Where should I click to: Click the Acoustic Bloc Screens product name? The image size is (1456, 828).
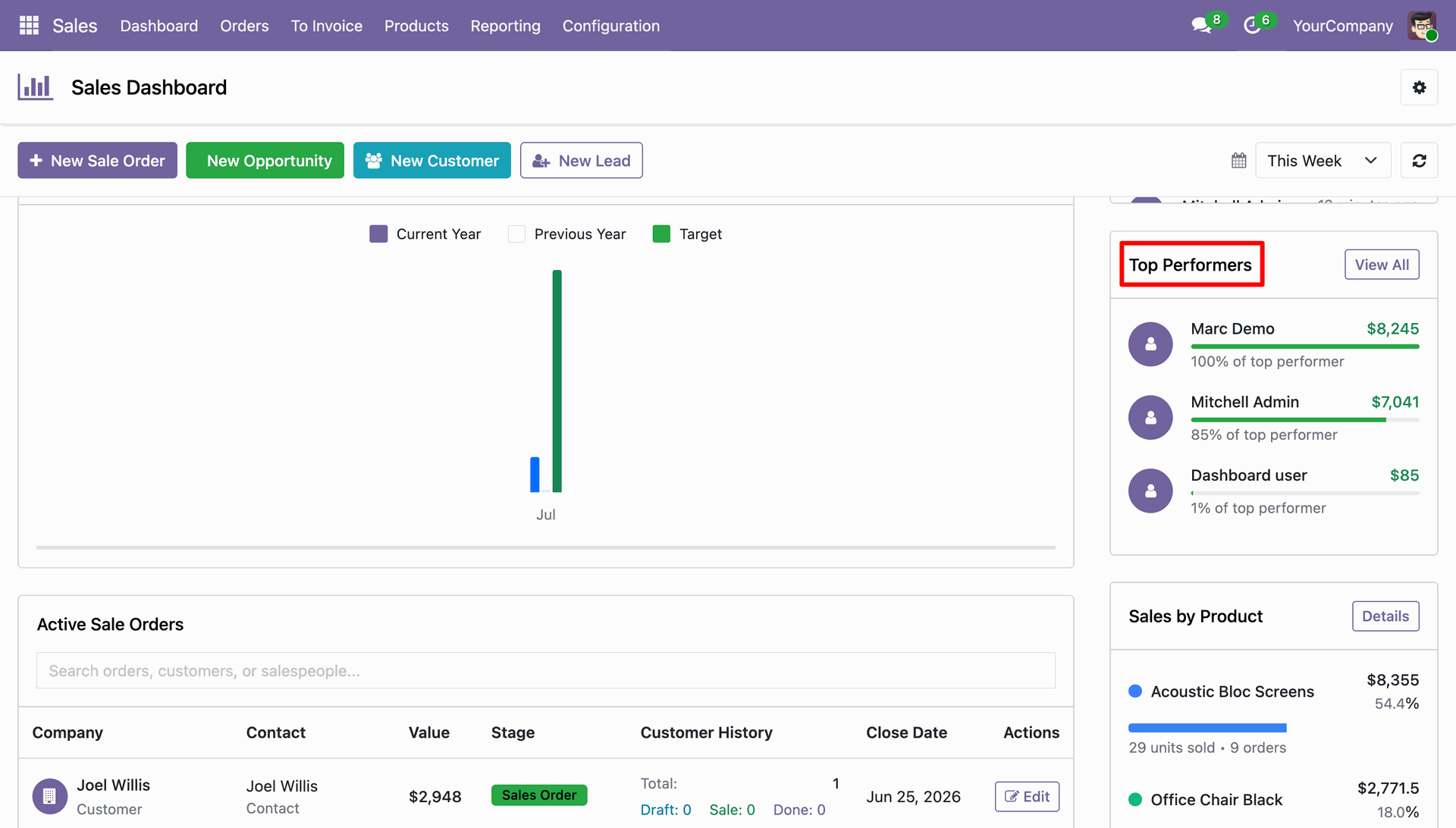tap(1232, 692)
